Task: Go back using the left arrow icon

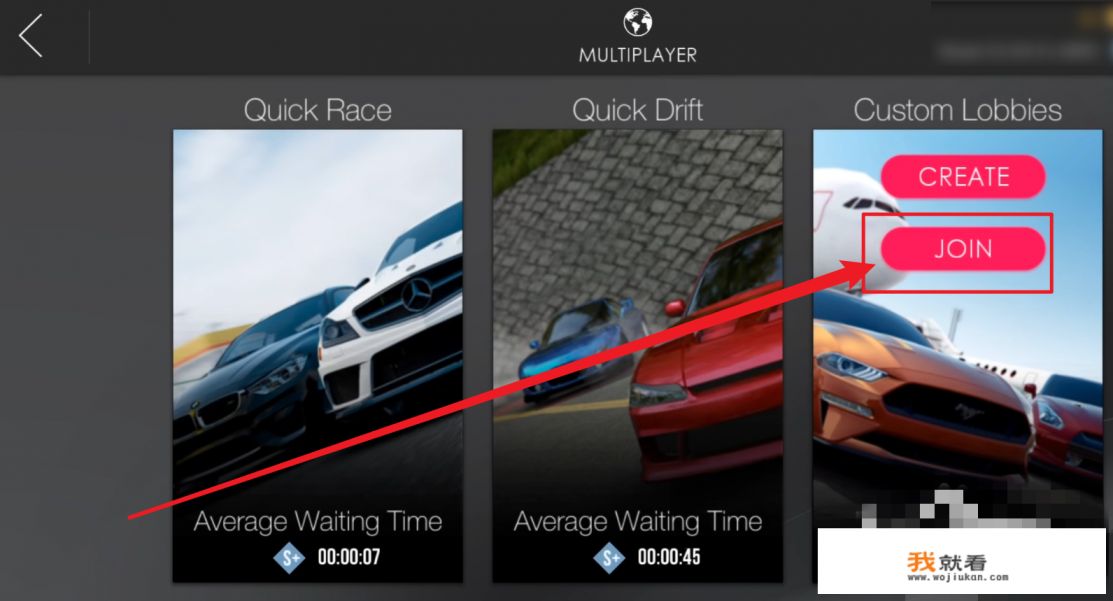Action: tap(31, 35)
